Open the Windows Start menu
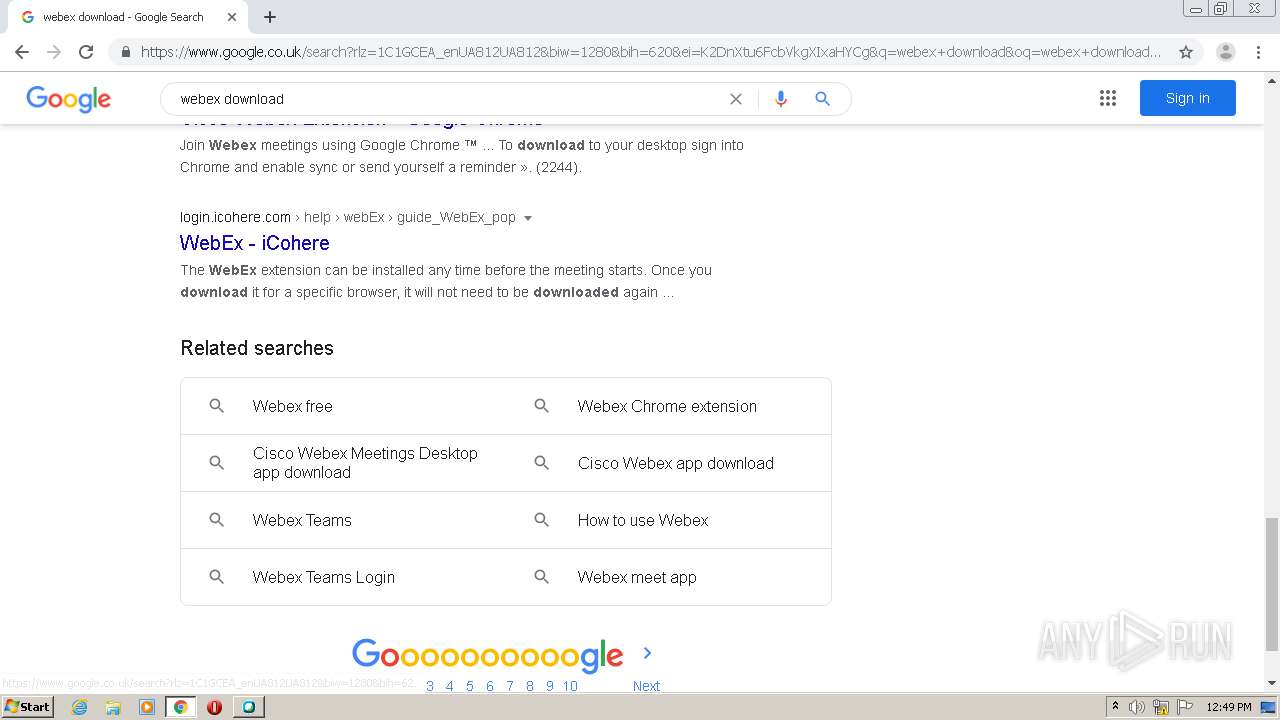This screenshot has height=720, width=1280. point(28,706)
